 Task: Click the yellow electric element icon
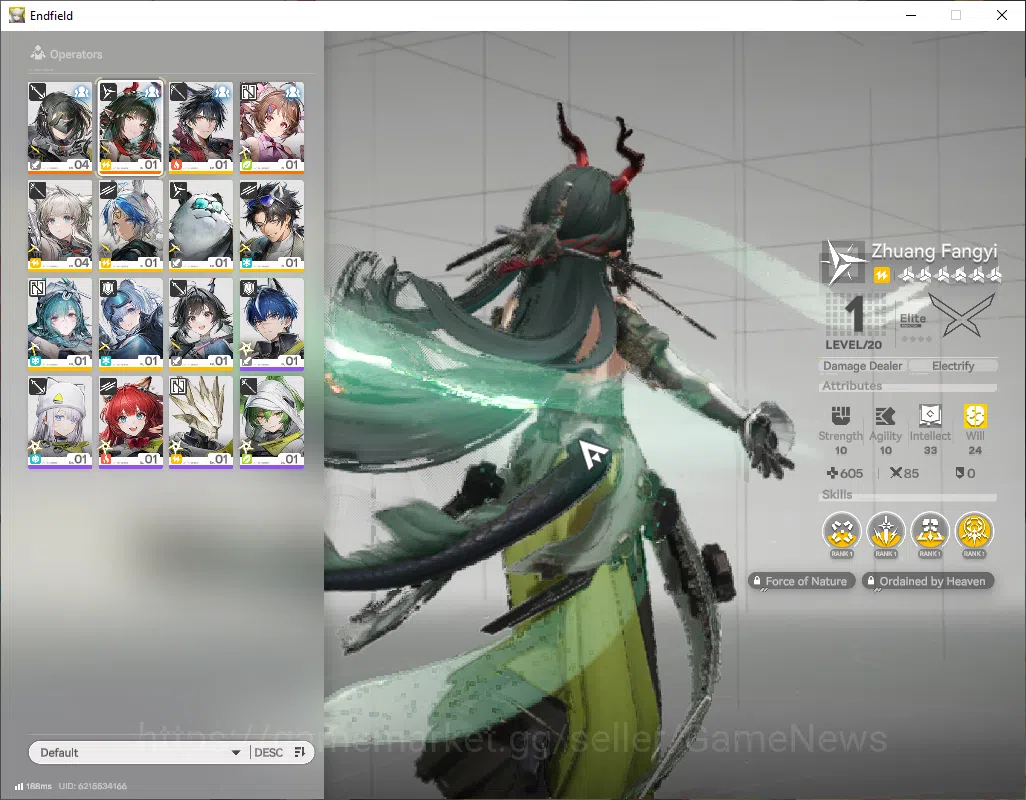[881, 275]
